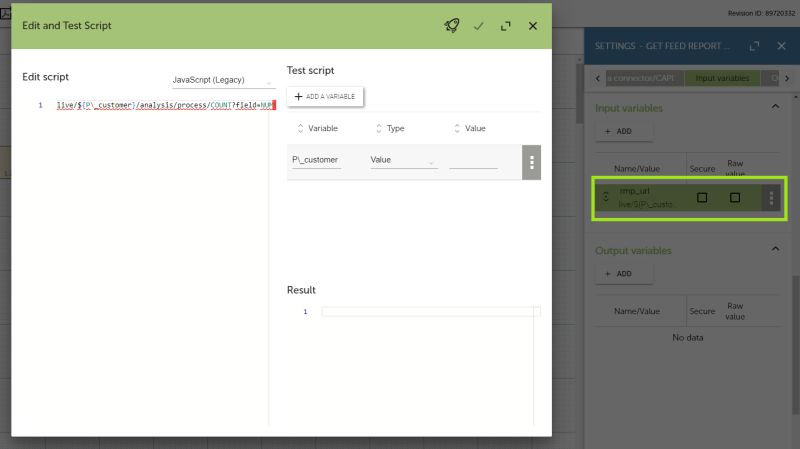This screenshot has width=800, height=449.
Task: Click the empty Value field for P\_customer
Action: tap(473, 161)
